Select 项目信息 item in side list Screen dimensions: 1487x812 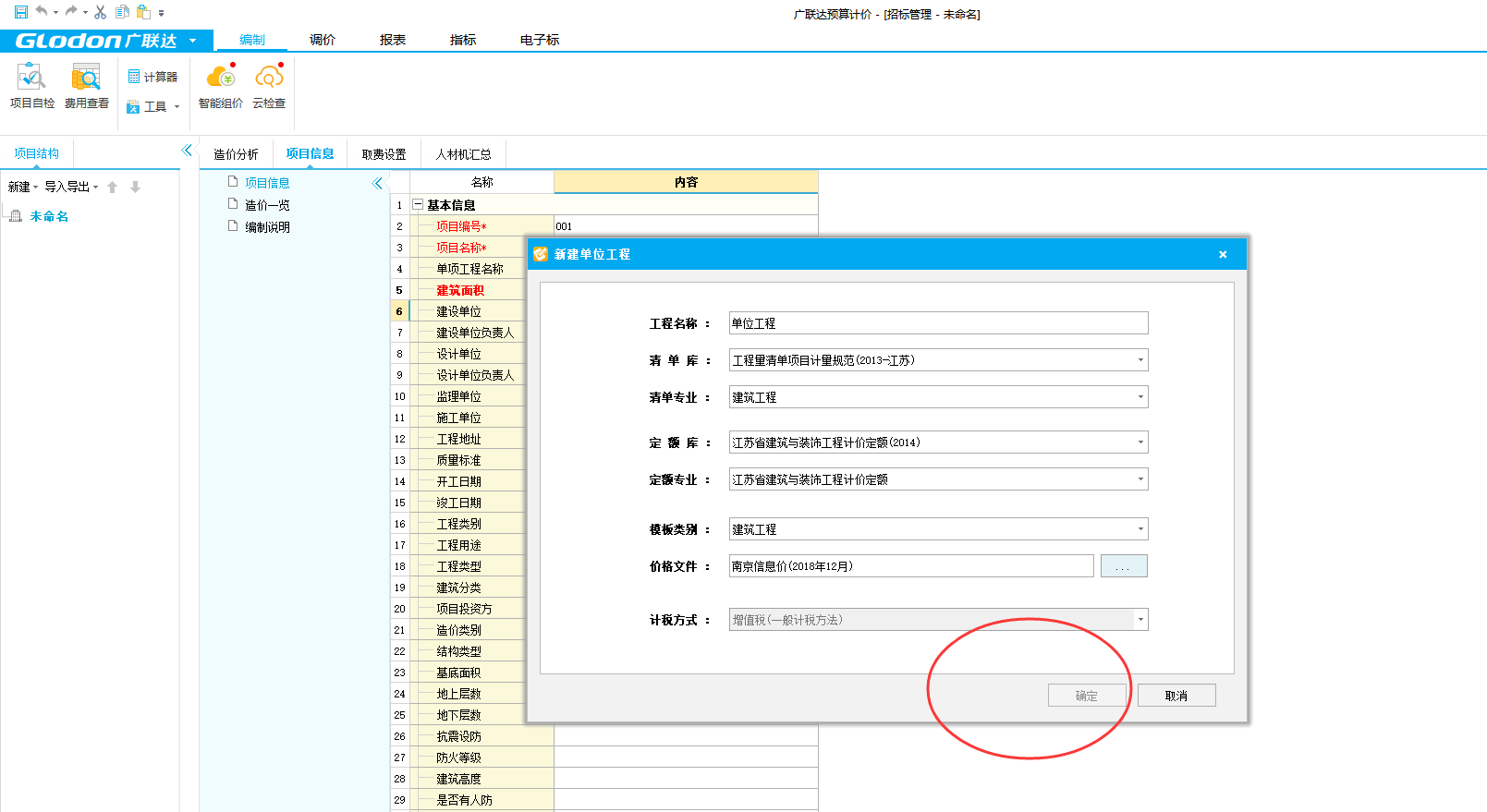267,183
